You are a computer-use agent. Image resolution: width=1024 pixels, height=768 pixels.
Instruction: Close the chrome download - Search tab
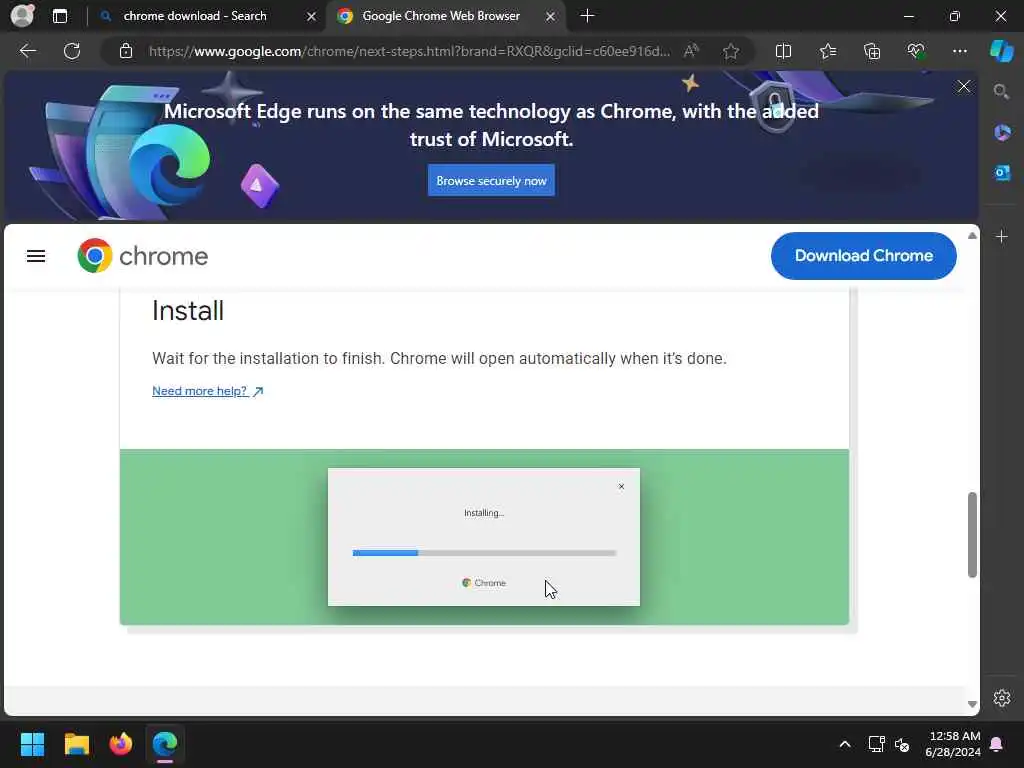click(x=312, y=16)
